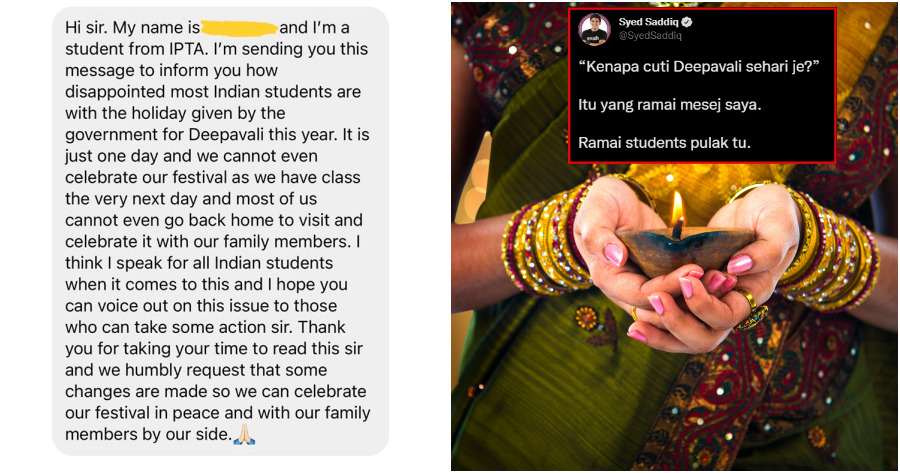Click the word "IPTA" in the message
Viewport: 900px width, 473px height.
pyautogui.click(x=185, y=49)
